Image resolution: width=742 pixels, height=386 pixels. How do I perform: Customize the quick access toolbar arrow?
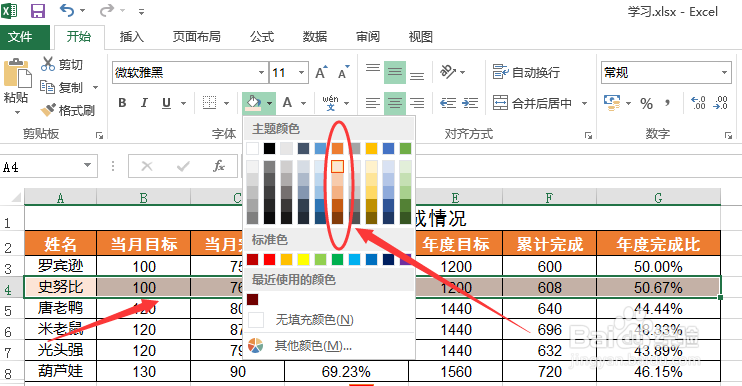pyautogui.click(x=141, y=11)
